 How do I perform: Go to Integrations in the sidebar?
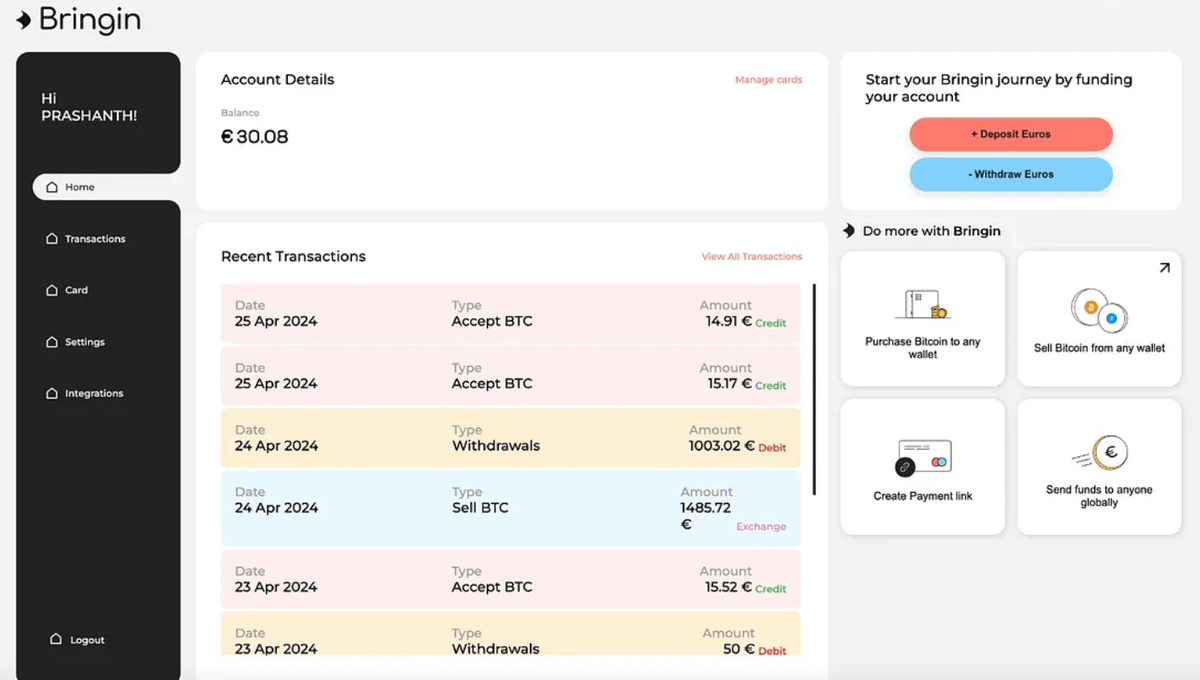[x=94, y=394]
